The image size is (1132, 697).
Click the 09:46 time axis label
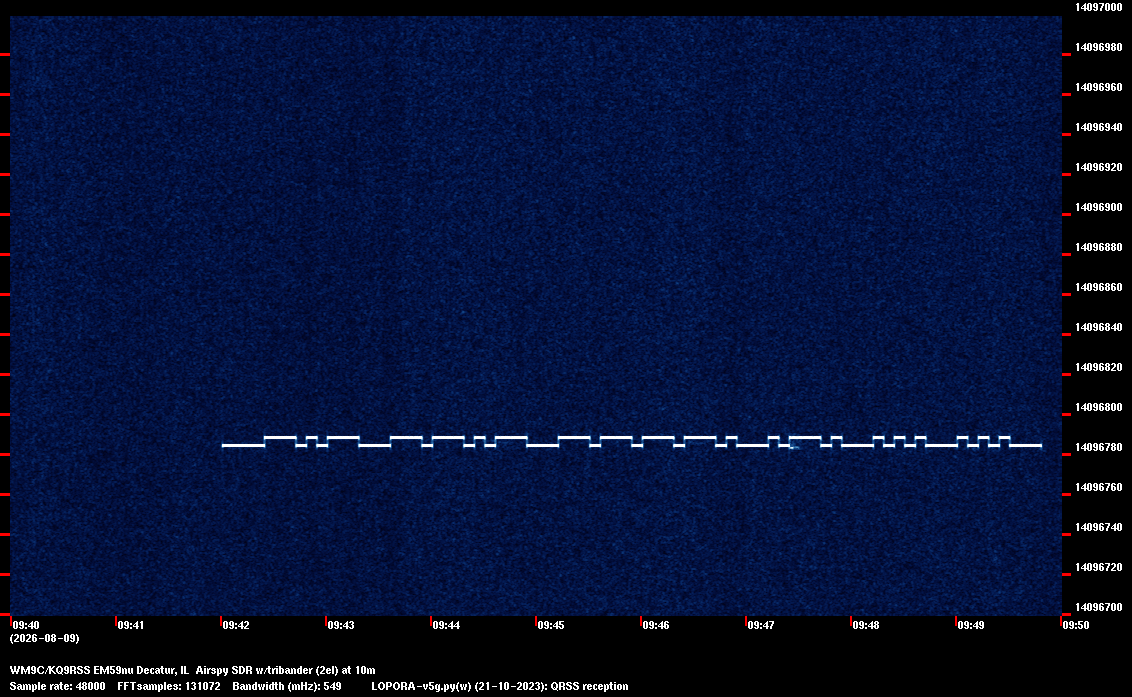click(656, 625)
